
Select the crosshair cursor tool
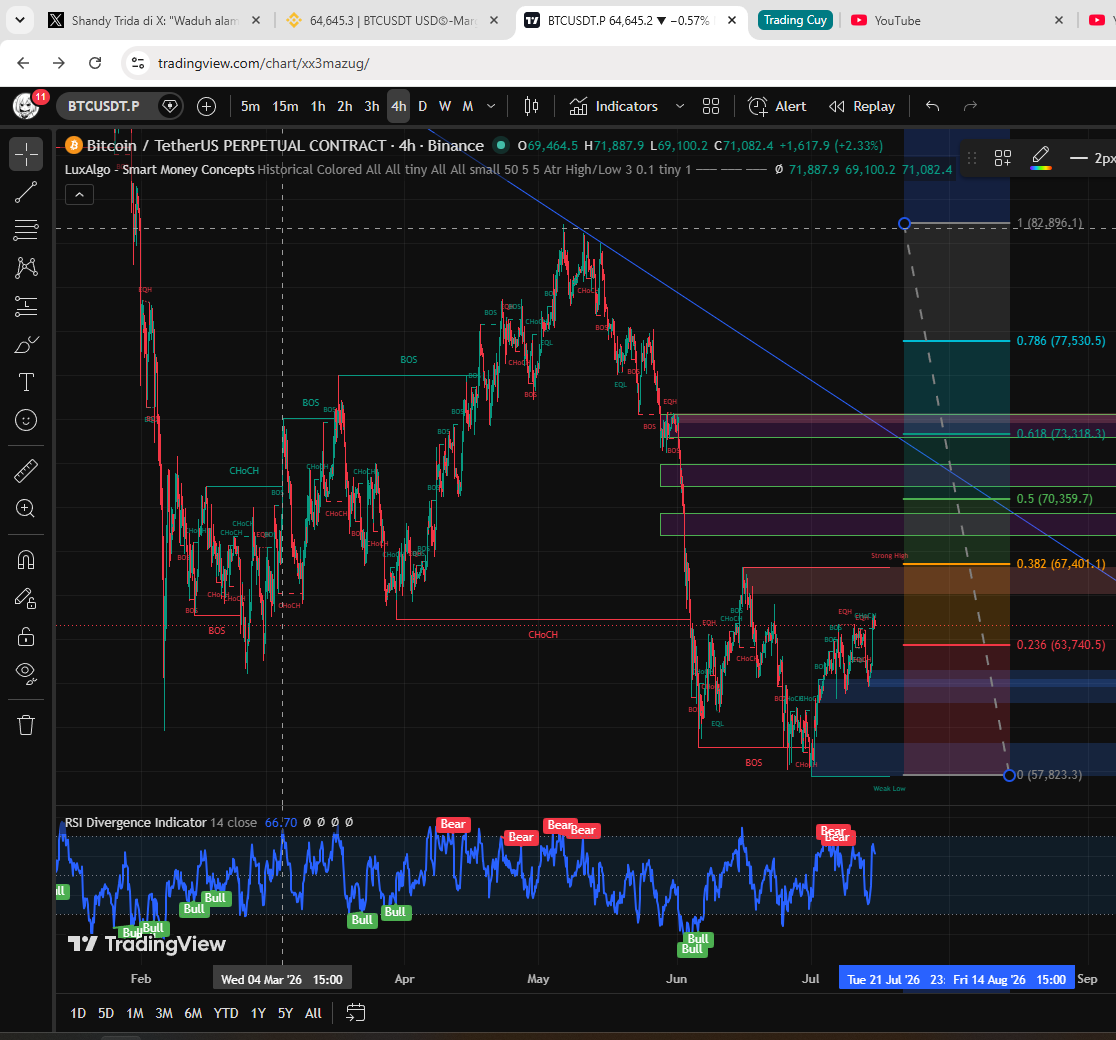click(x=26, y=154)
